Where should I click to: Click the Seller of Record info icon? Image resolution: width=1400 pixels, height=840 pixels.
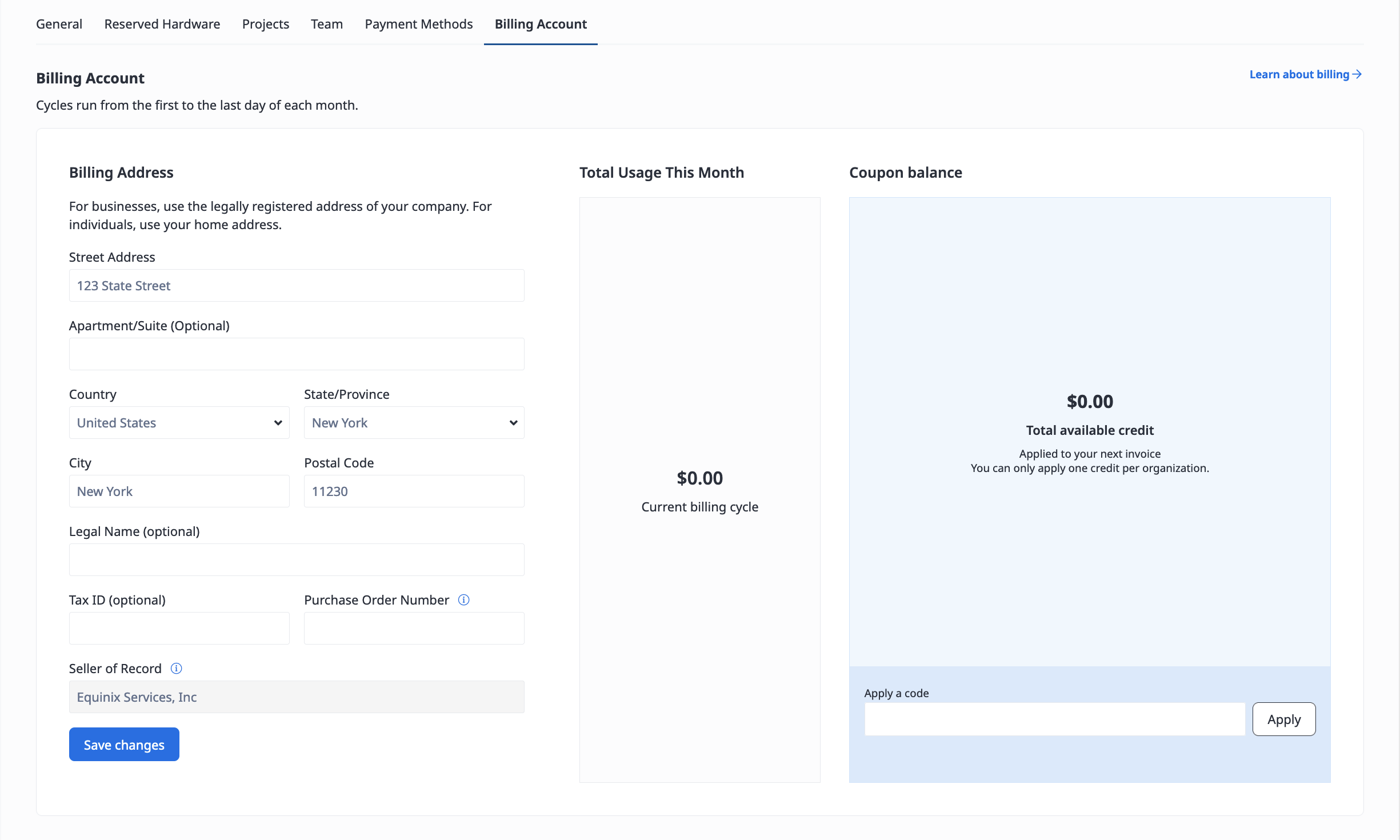177,669
